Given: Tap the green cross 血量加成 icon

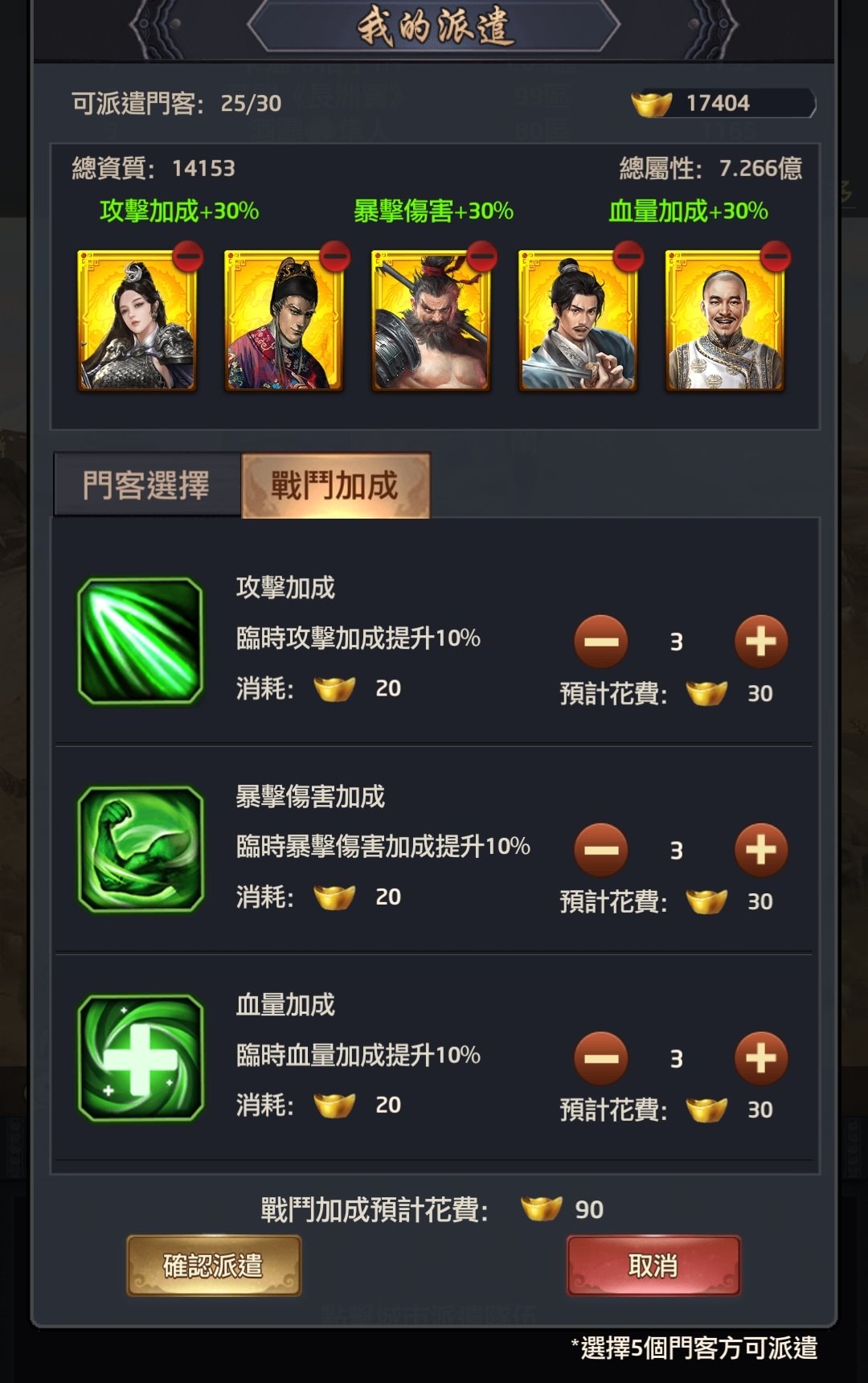Looking at the screenshot, I should 140,1057.
